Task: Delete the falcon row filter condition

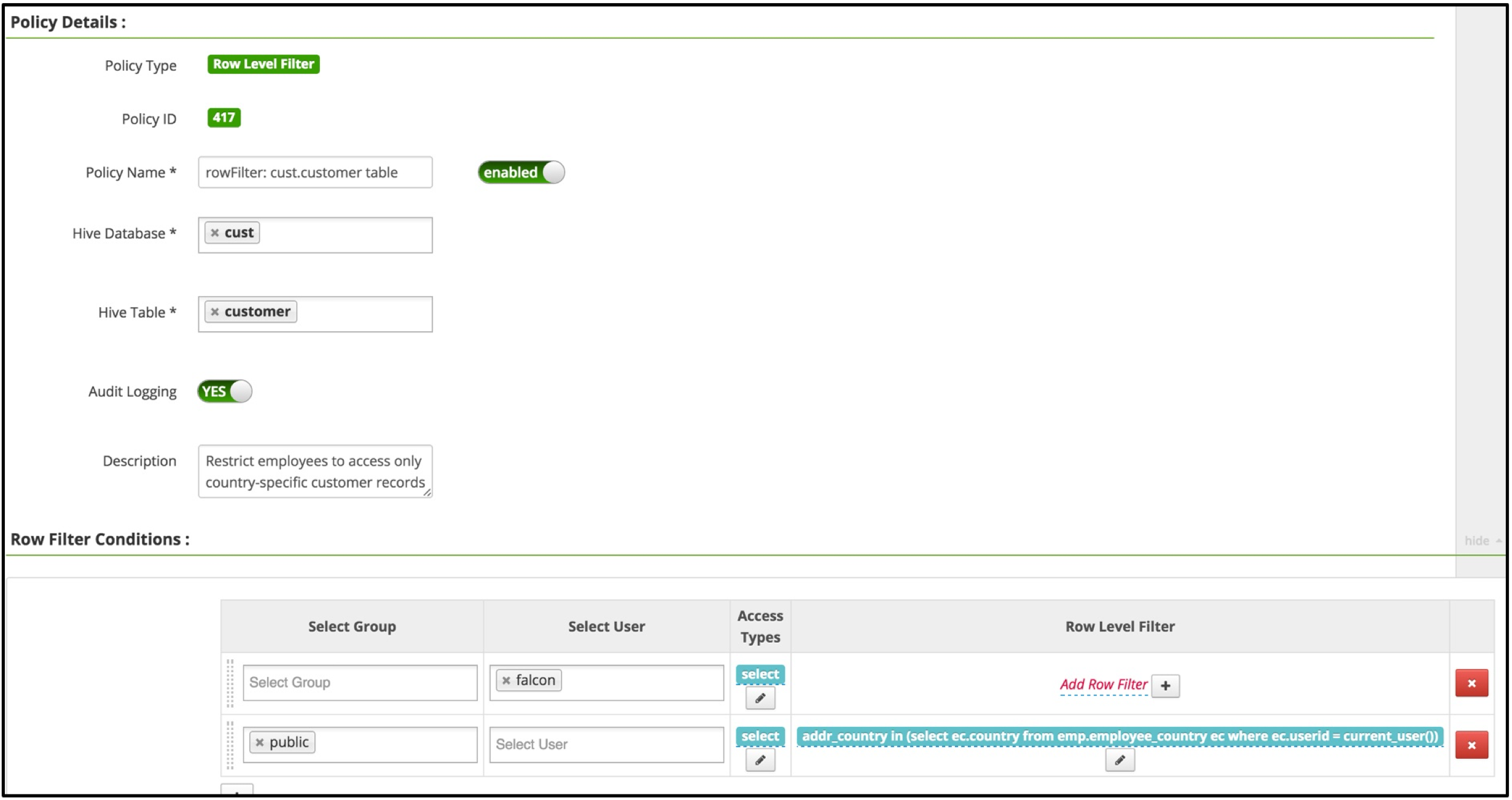Action: click(1471, 683)
